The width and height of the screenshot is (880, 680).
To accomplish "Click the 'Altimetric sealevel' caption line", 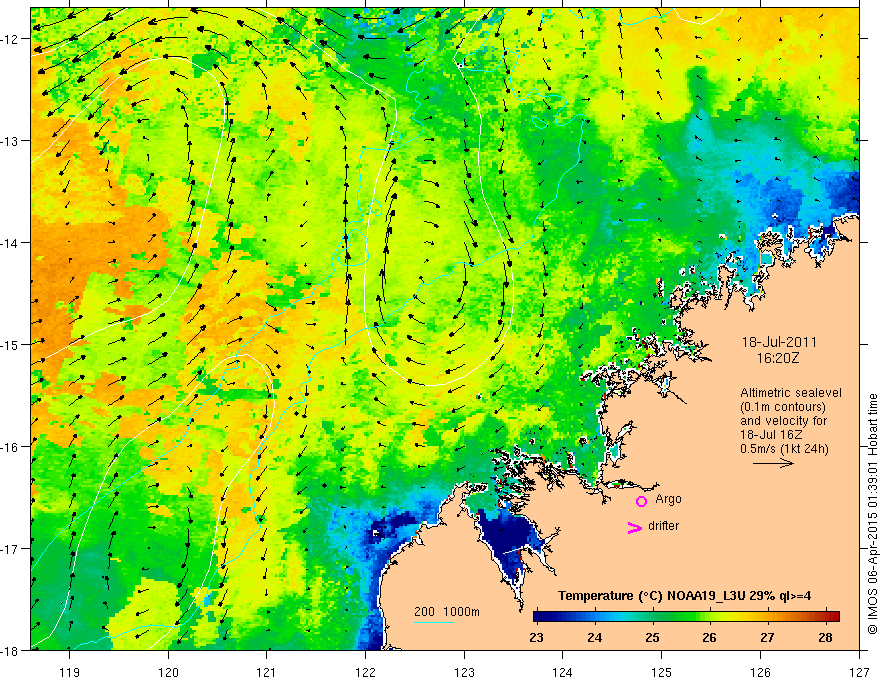I will (x=791, y=393).
